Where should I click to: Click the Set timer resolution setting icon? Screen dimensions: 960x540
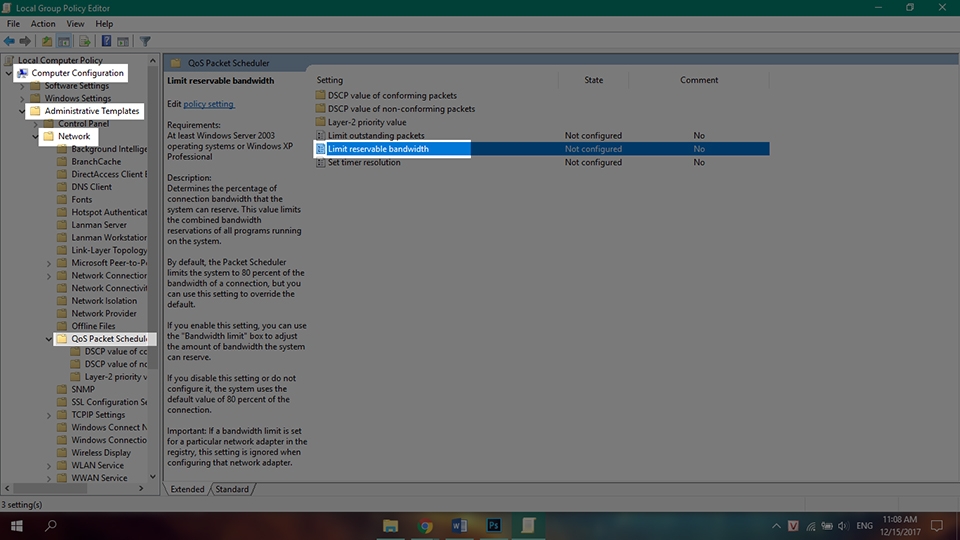320,162
